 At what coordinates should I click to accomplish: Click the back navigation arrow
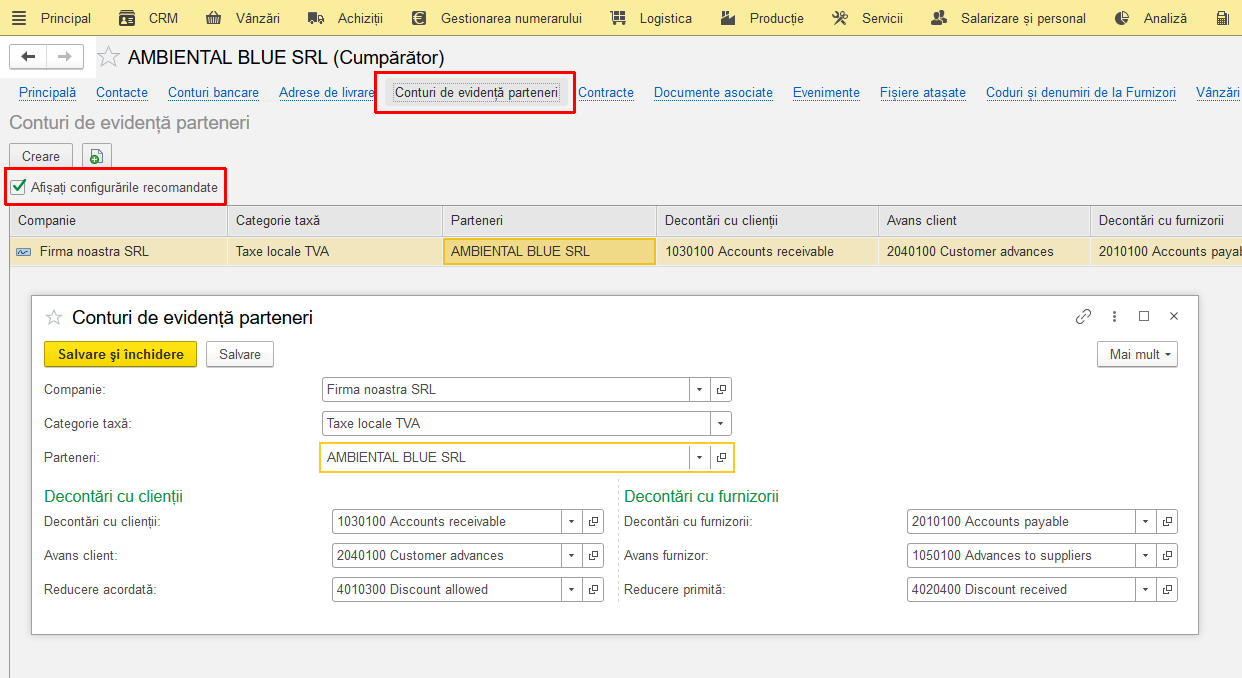[28, 57]
